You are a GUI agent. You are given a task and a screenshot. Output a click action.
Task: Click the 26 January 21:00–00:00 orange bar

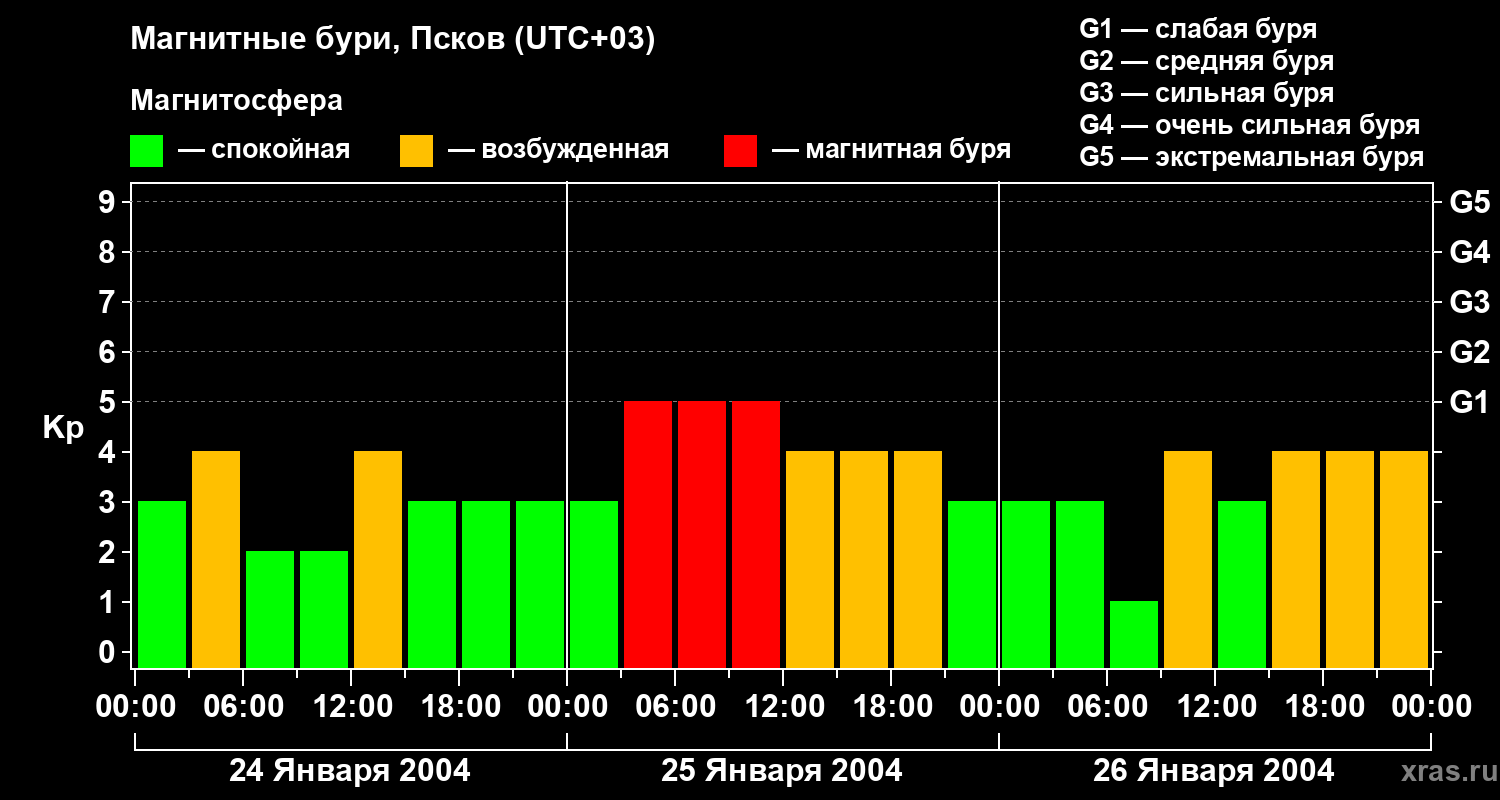point(1404,559)
